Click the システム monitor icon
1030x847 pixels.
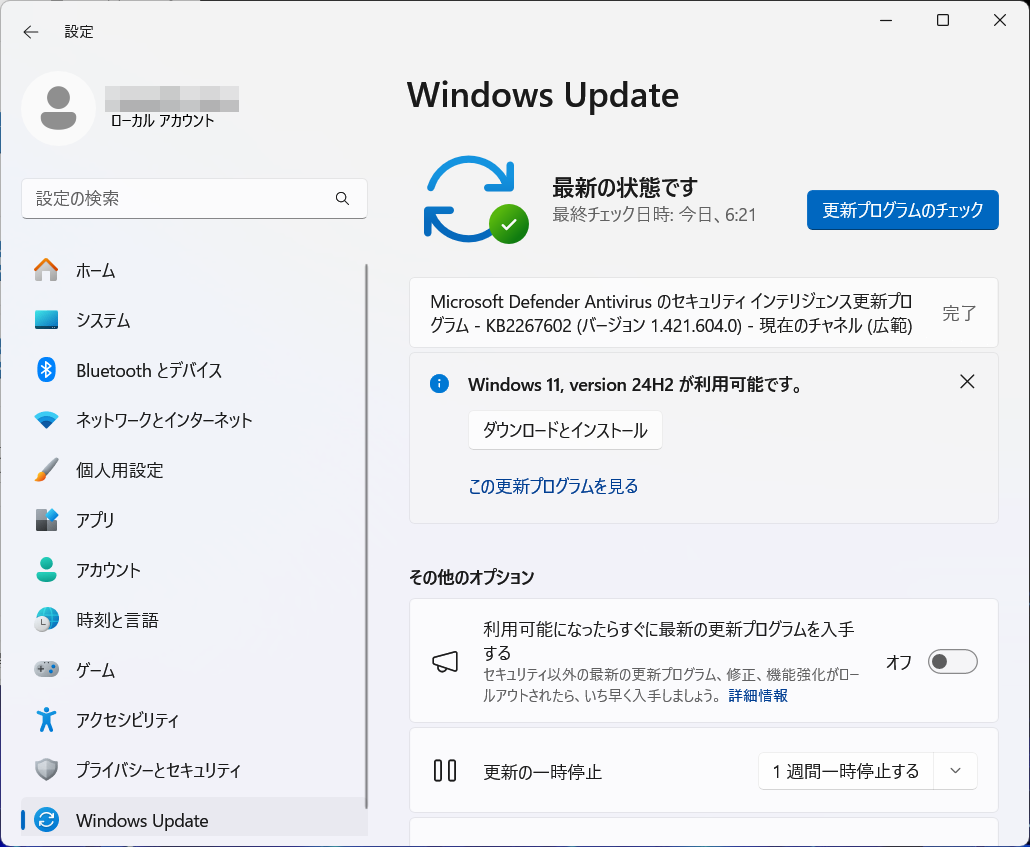[x=46, y=320]
